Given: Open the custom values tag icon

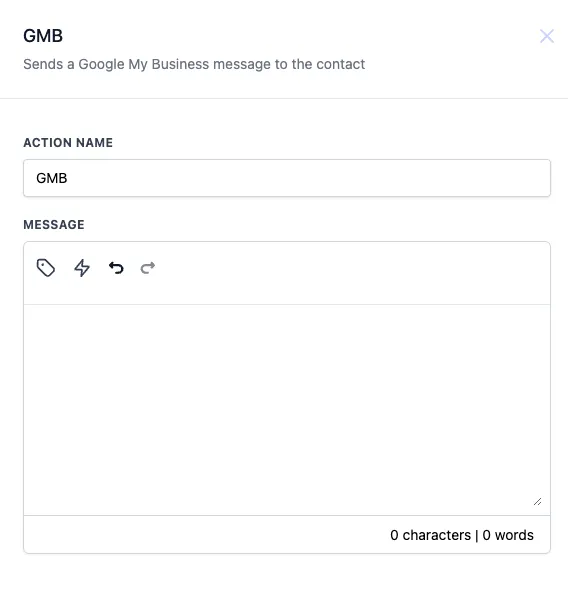Looking at the screenshot, I should [x=46, y=268].
